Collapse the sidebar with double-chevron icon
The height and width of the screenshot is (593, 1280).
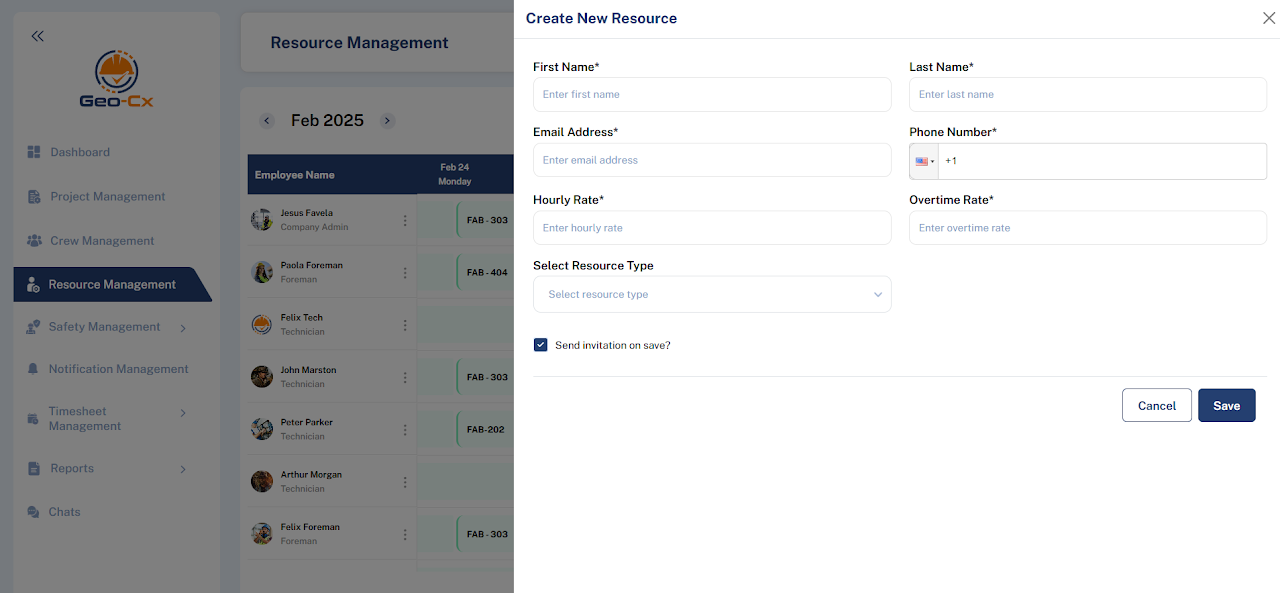pyautogui.click(x=37, y=36)
